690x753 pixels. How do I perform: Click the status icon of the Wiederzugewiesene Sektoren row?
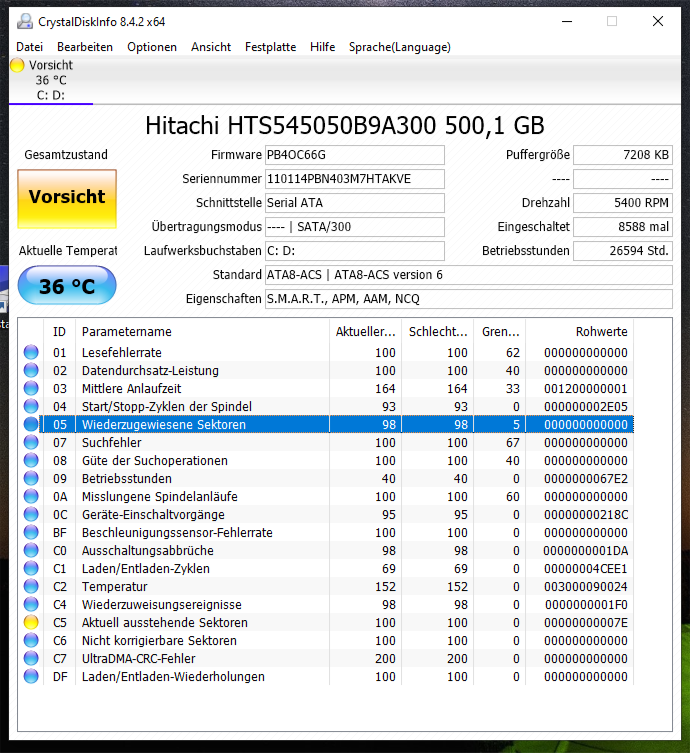point(31,424)
